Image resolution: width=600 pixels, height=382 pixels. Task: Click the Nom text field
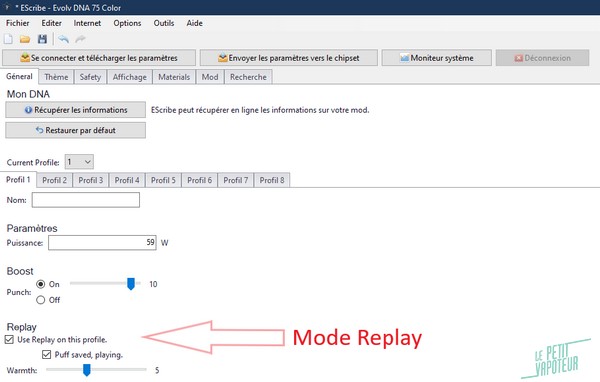click(86, 200)
